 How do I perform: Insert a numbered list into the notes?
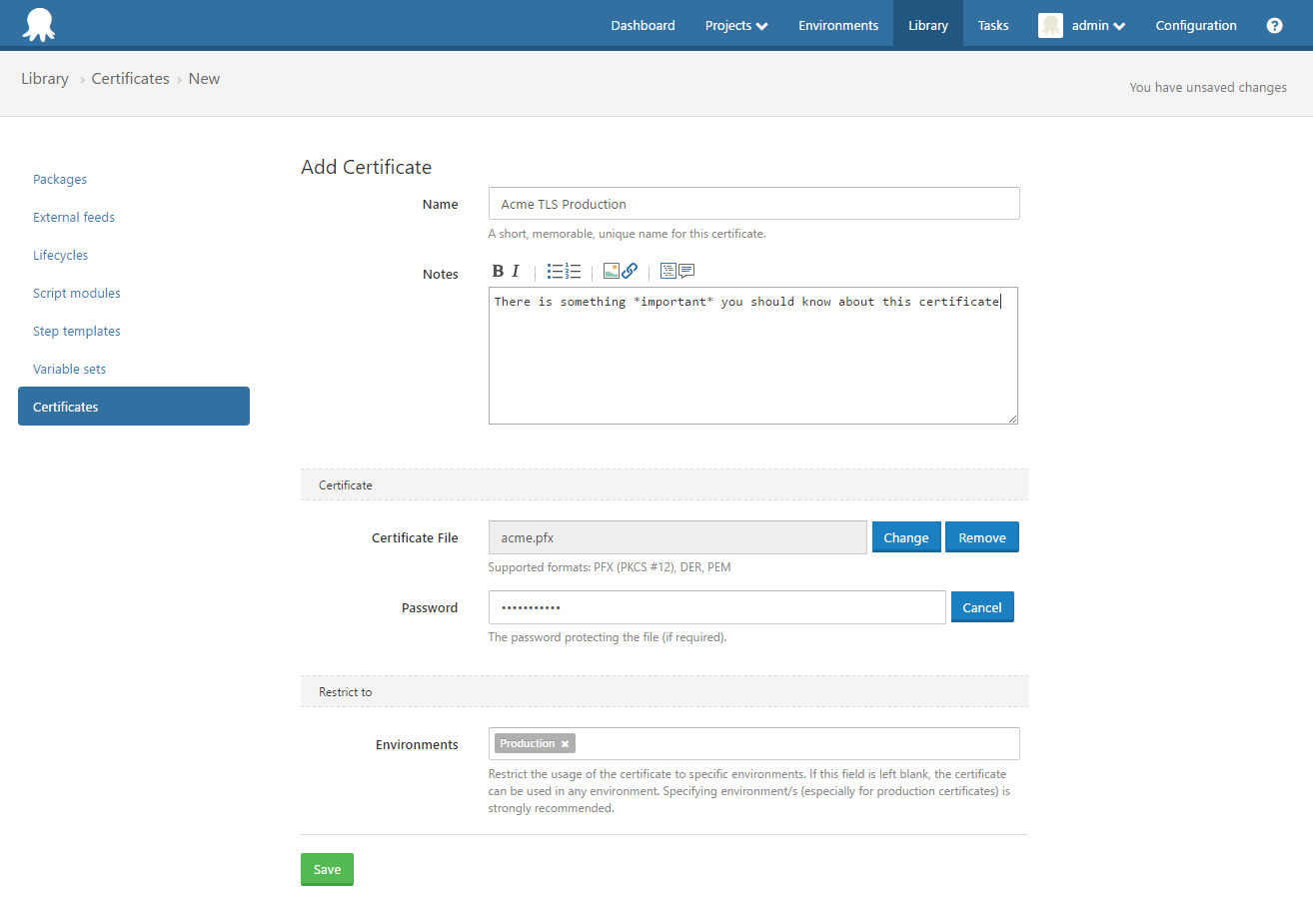(x=572, y=270)
